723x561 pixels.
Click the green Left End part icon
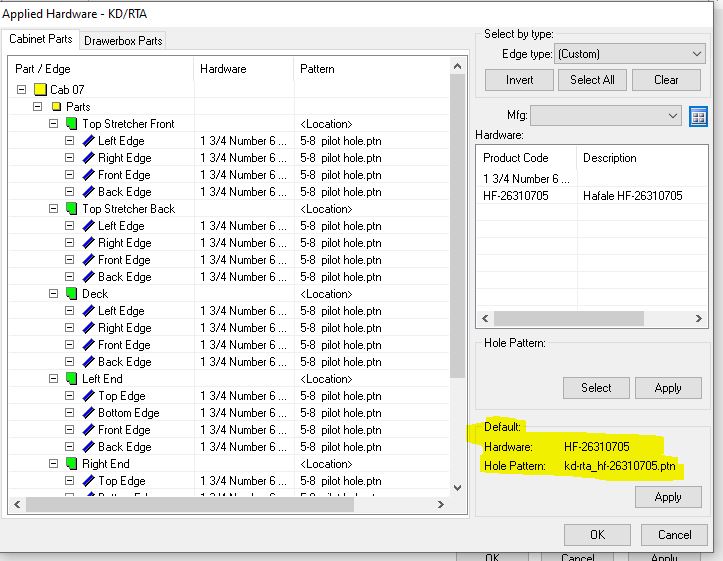pos(71,378)
